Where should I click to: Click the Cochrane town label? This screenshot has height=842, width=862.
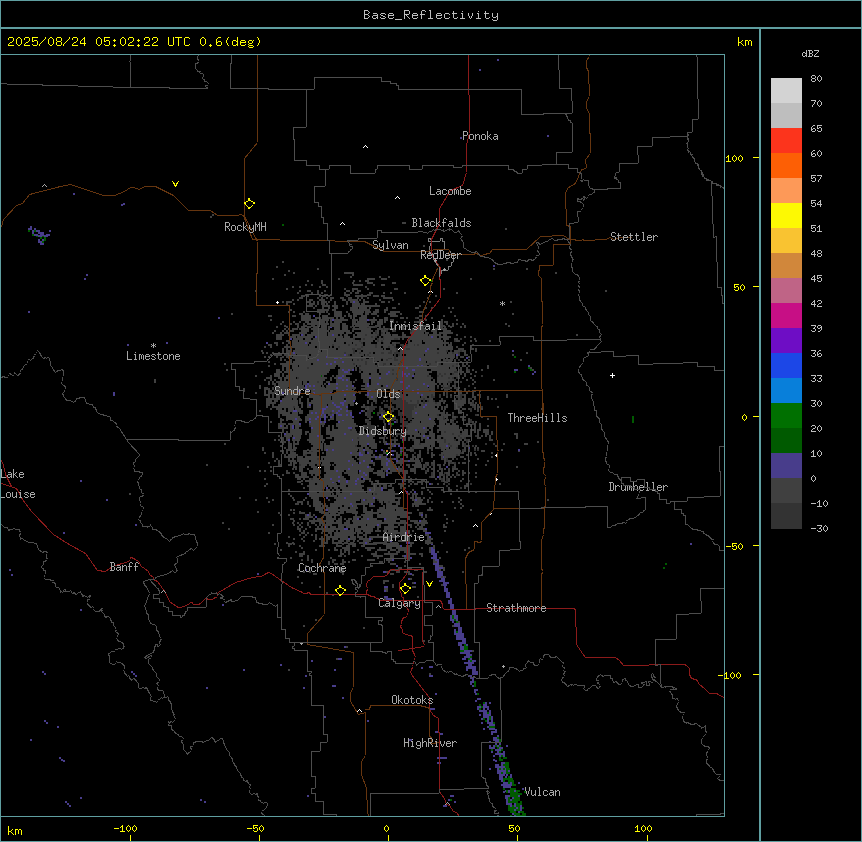tap(322, 568)
